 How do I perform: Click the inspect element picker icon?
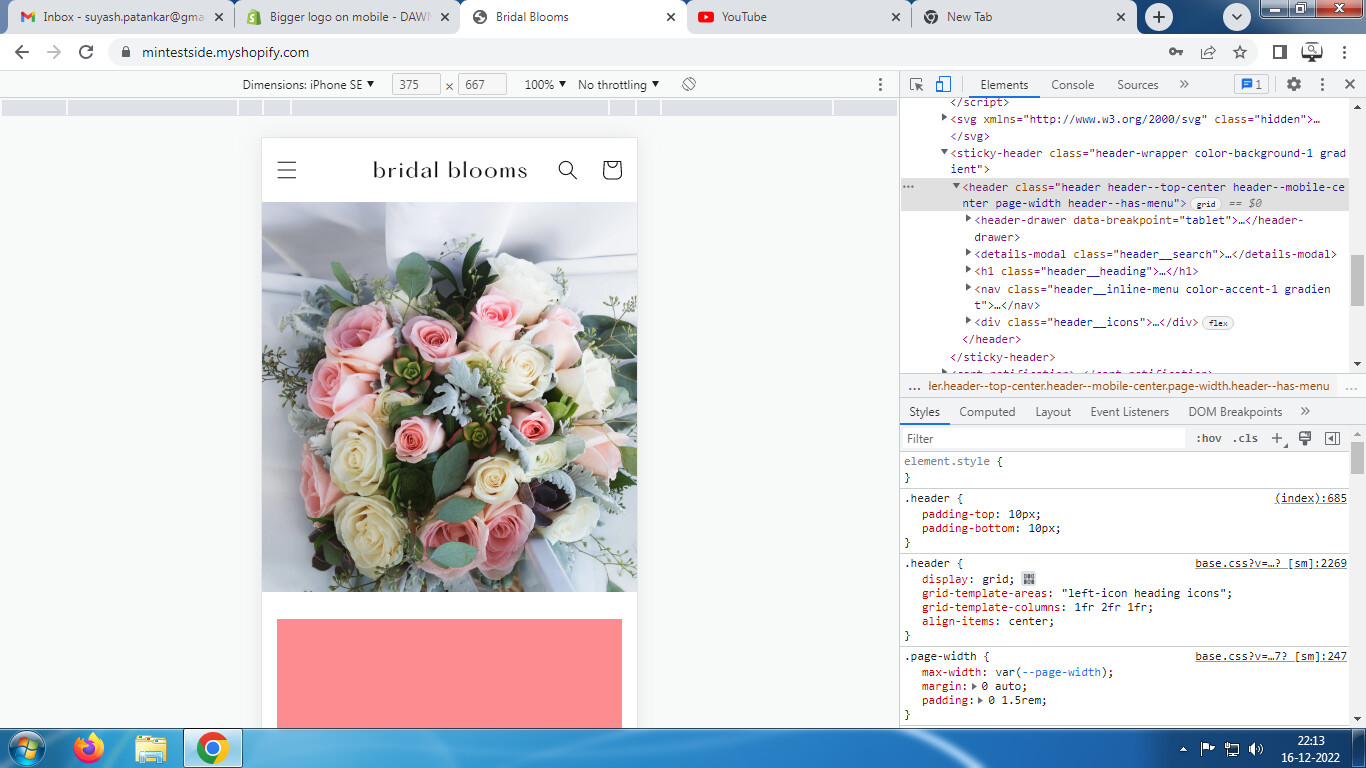click(916, 85)
